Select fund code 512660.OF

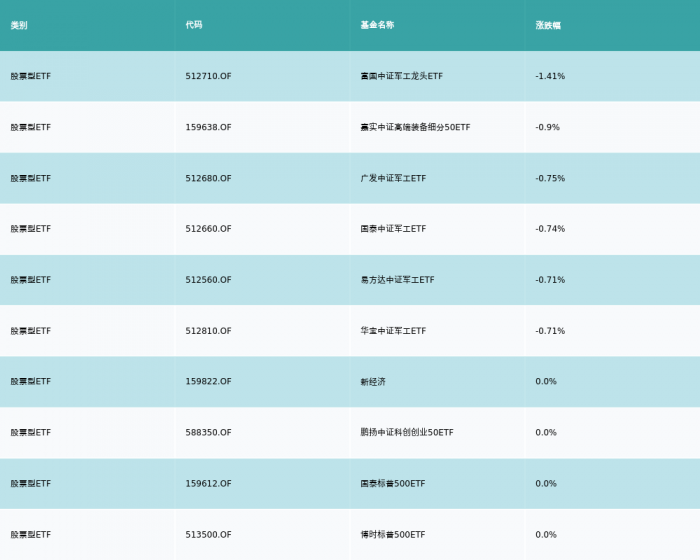coord(208,229)
